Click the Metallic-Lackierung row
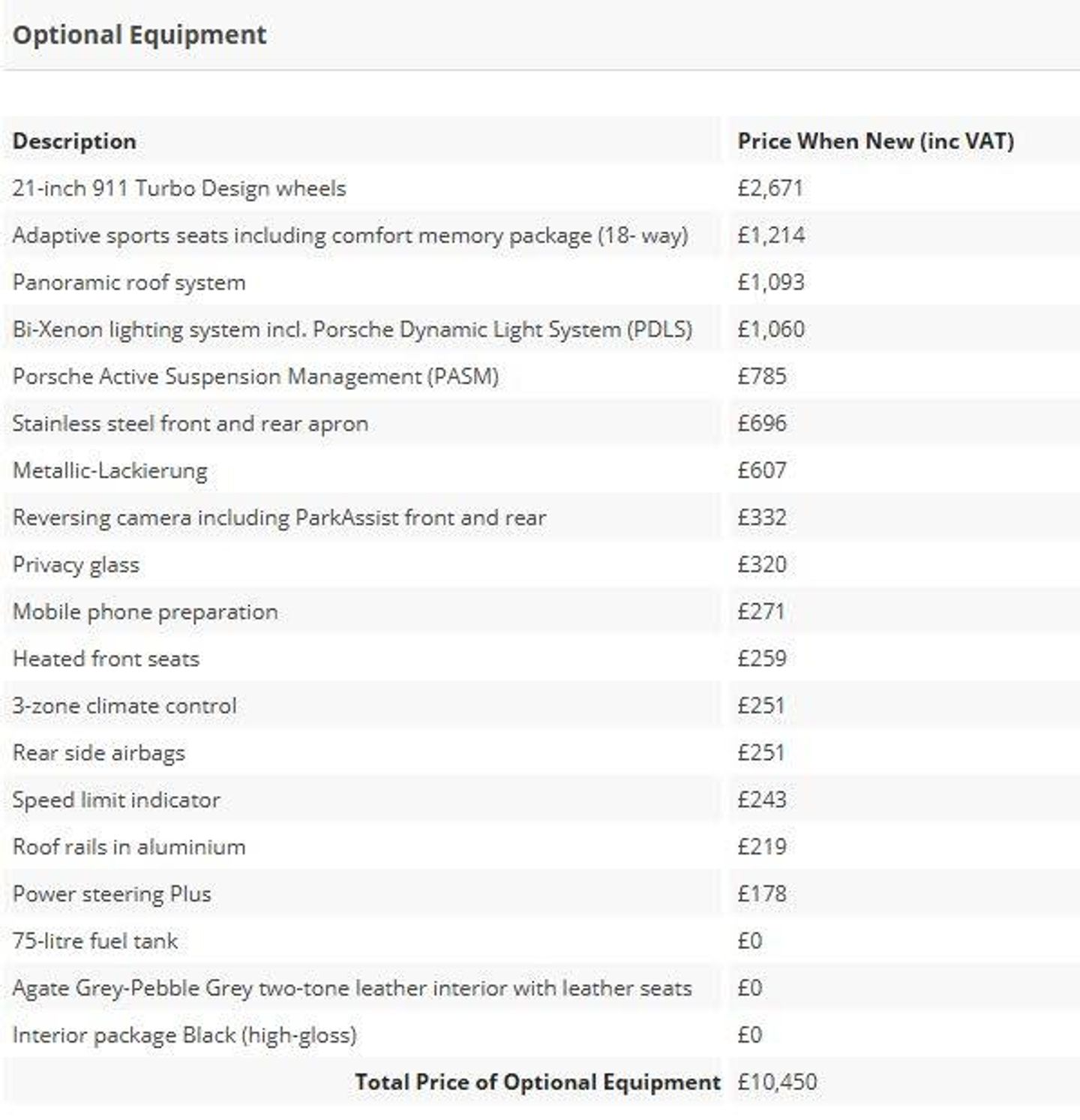 tap(540, 470)
